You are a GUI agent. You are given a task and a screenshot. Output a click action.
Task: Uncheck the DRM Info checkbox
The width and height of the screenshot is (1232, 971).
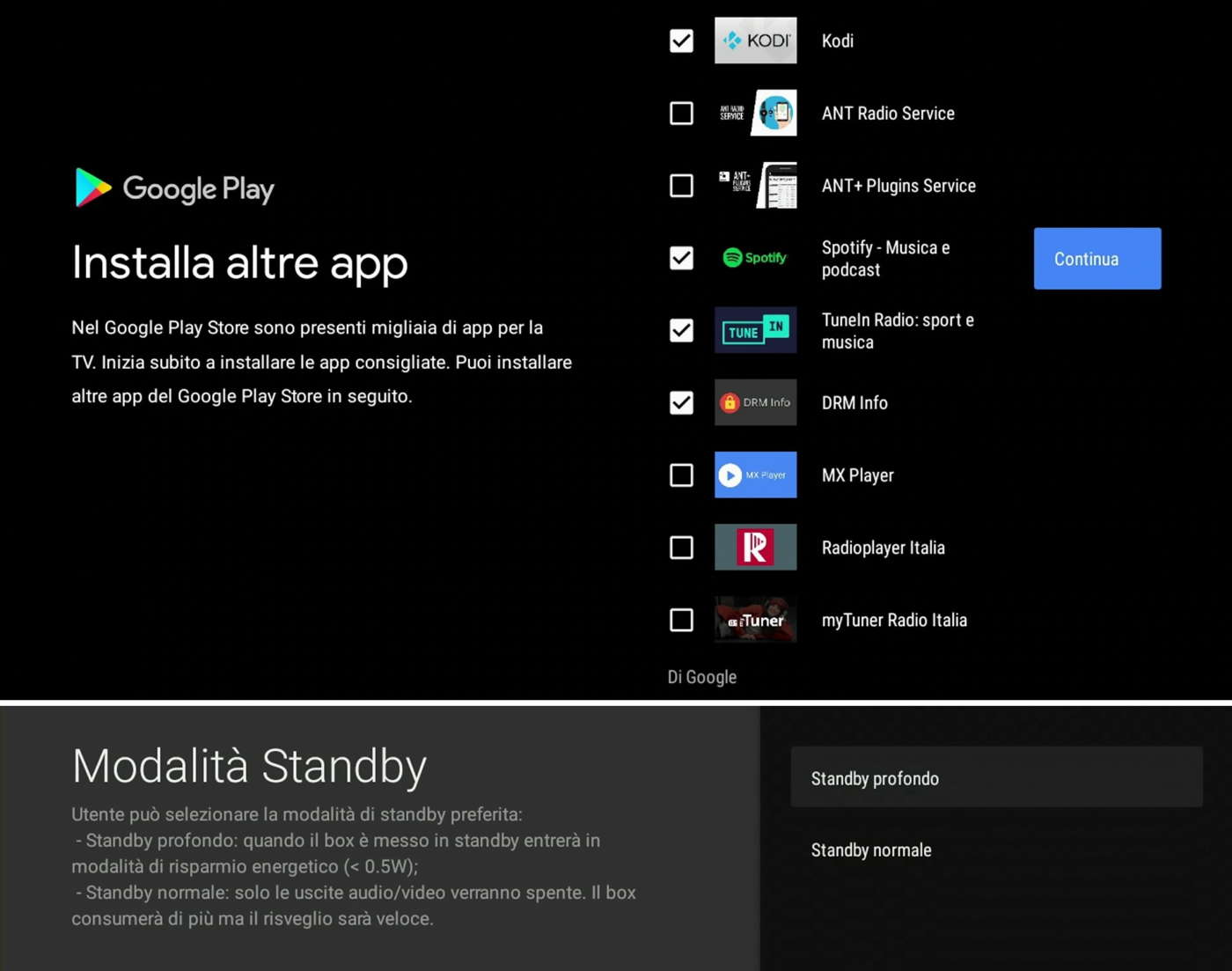pos(681,402)
